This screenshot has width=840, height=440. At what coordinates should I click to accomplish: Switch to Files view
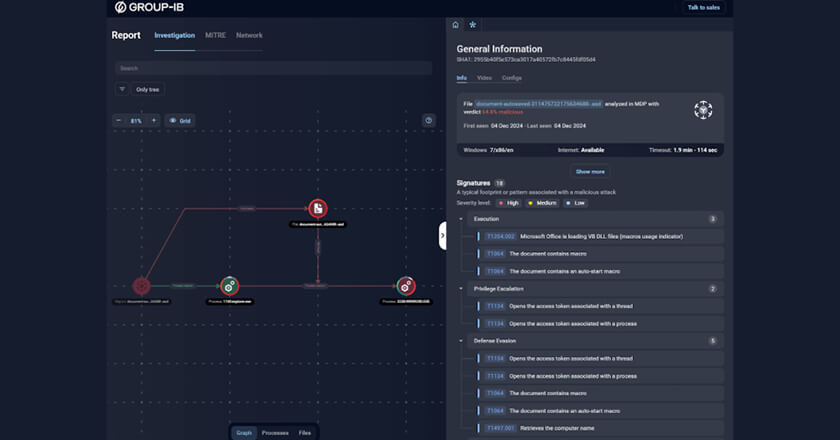tap(304, 432)
